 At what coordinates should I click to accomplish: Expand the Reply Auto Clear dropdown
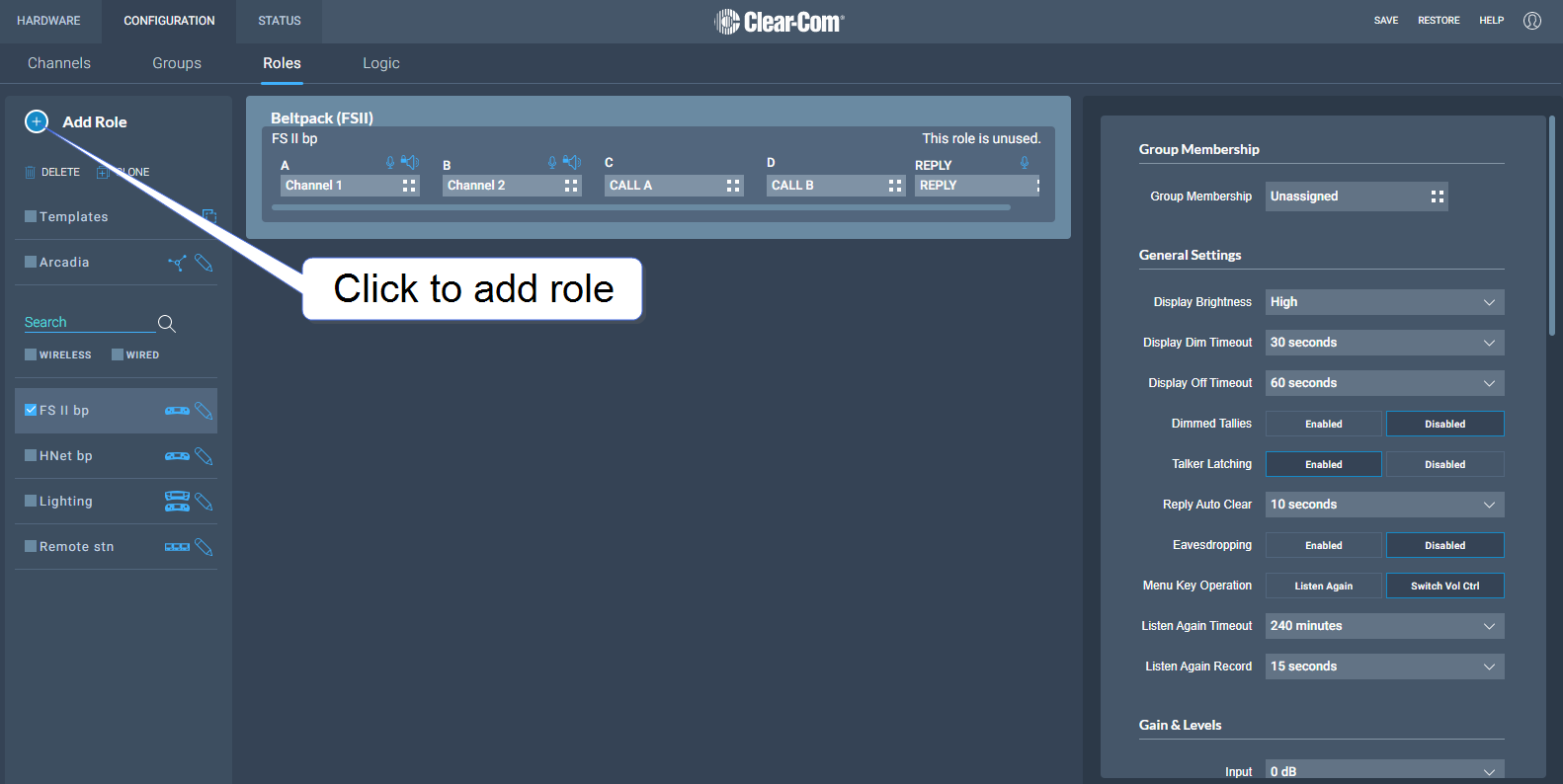pyautogui.click(x=1384, y=505)
